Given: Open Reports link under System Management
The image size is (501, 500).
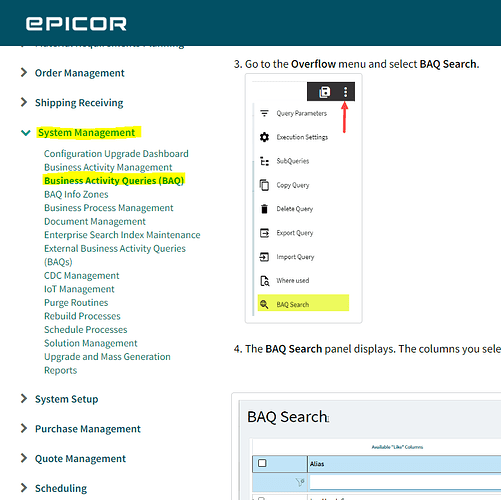Looking at the screenshot, I should pyautogui.click(x=61, y=370).
